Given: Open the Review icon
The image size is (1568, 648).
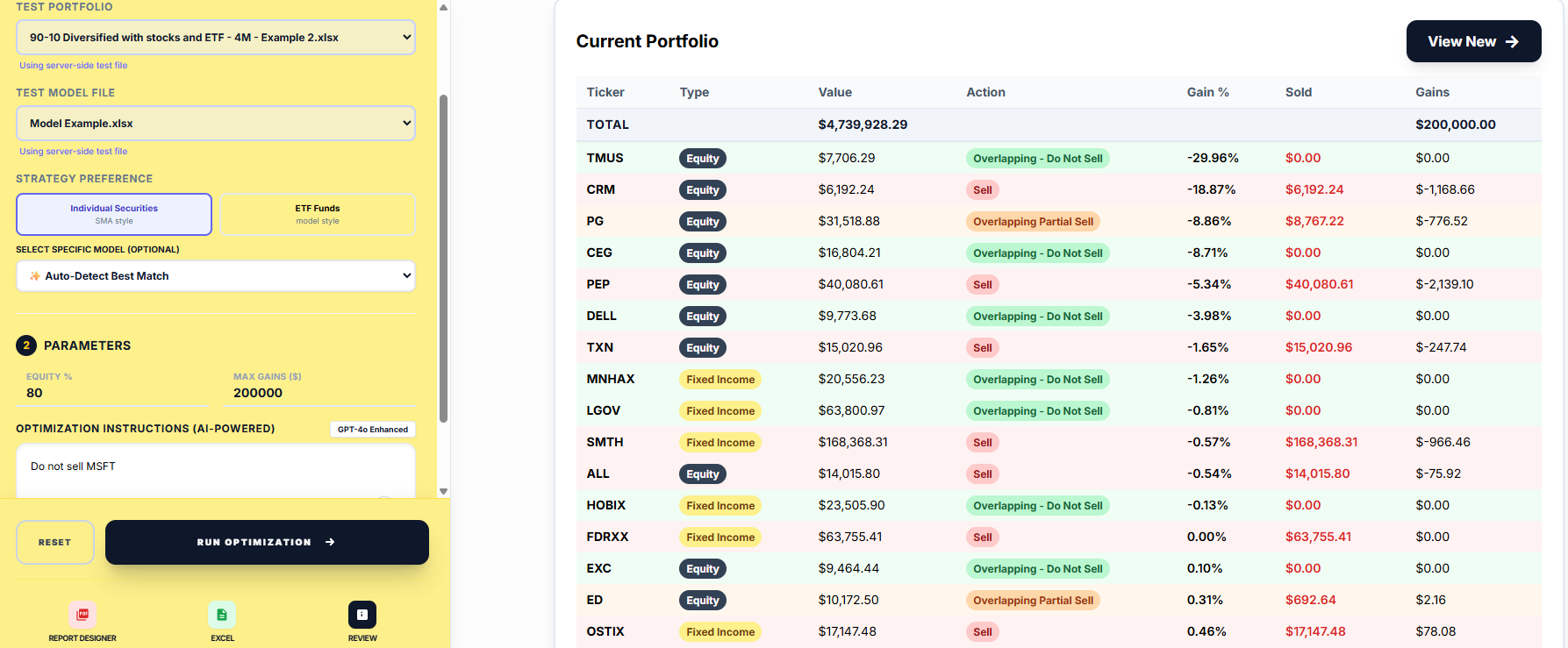Looking at the screenshot, I should [x=362, y=614].
